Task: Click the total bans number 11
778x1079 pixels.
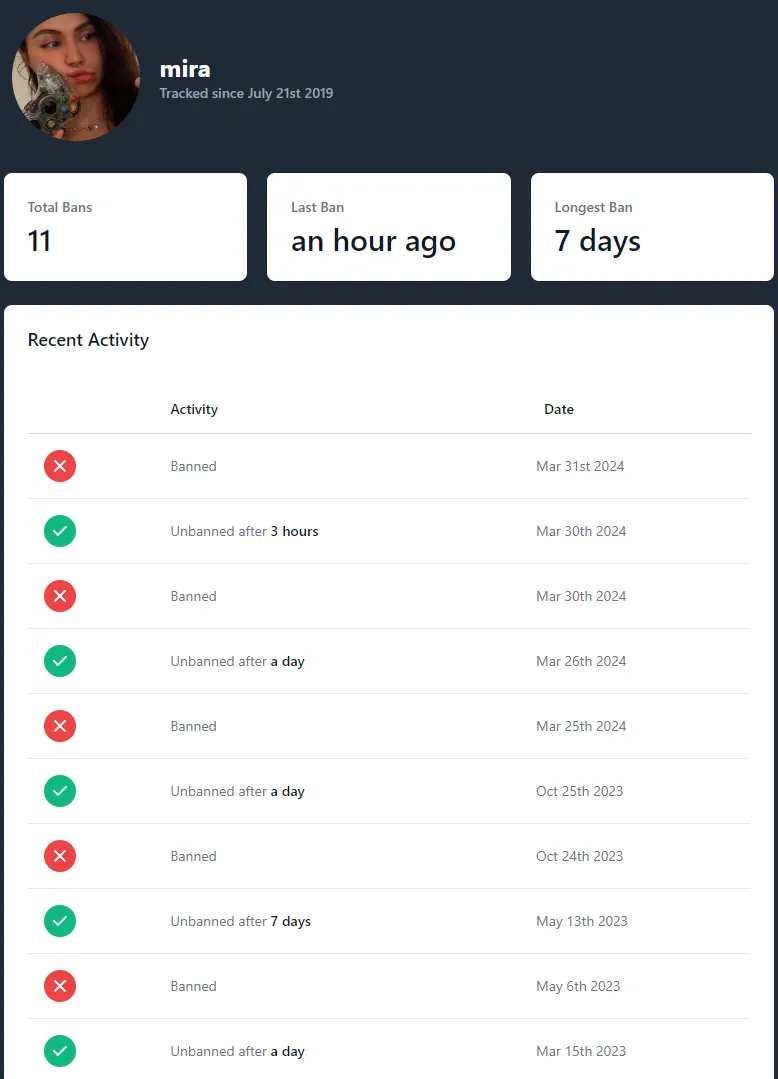Action: [x=39, y=241]
